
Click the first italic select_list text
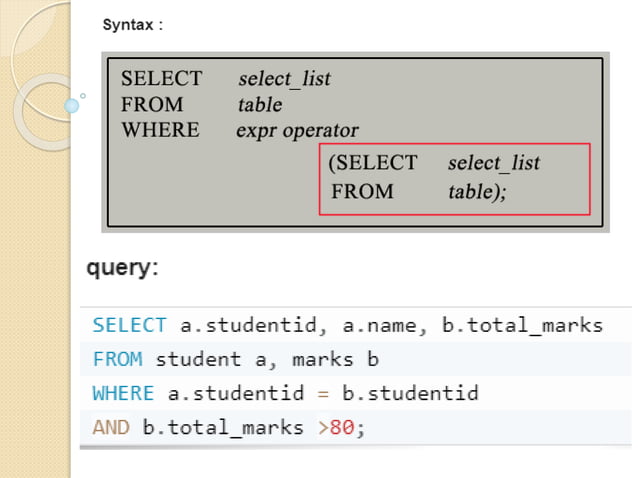pyautogui.click(x=284, y=78)
